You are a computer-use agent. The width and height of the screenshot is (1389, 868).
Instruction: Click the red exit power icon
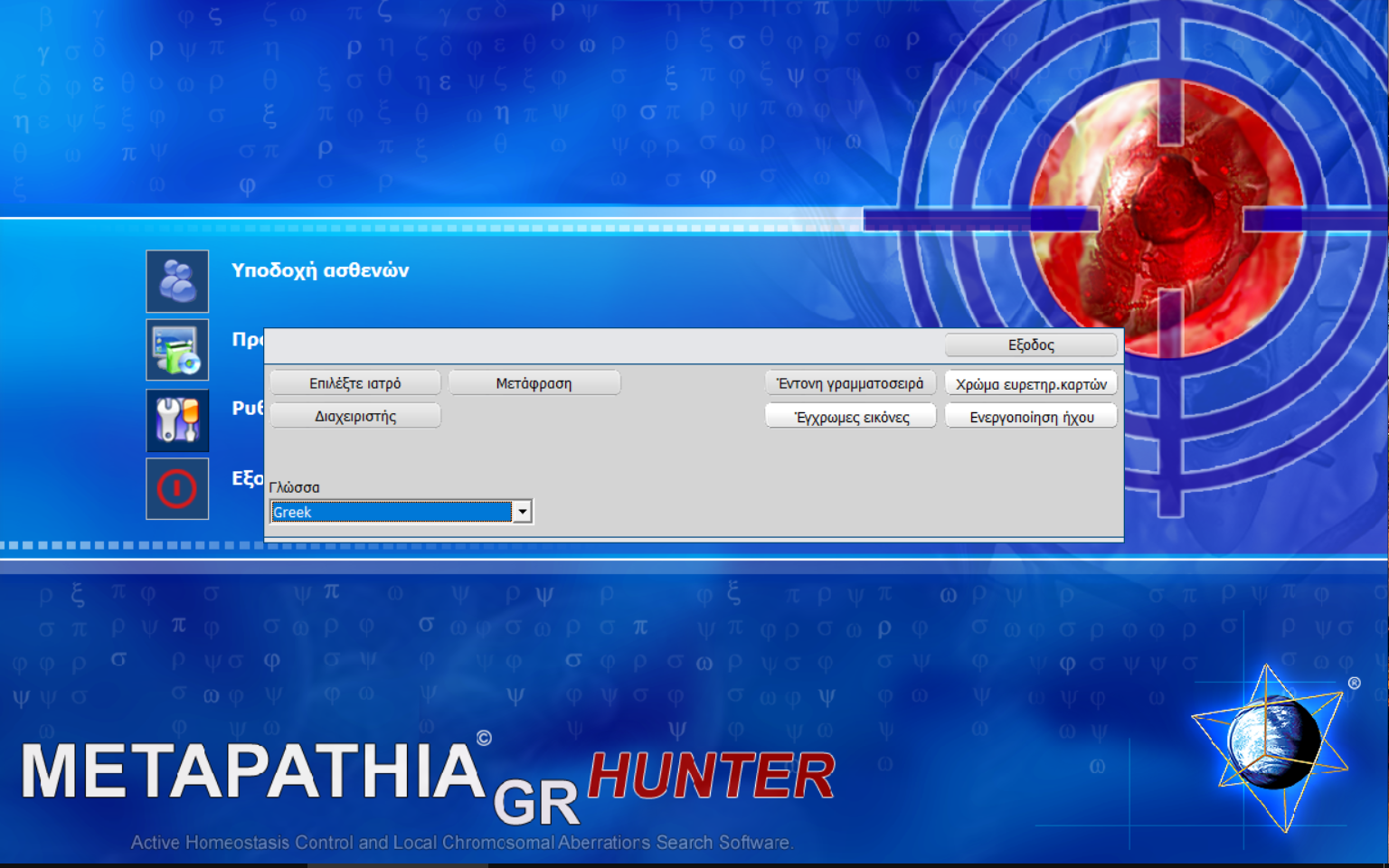177,489
